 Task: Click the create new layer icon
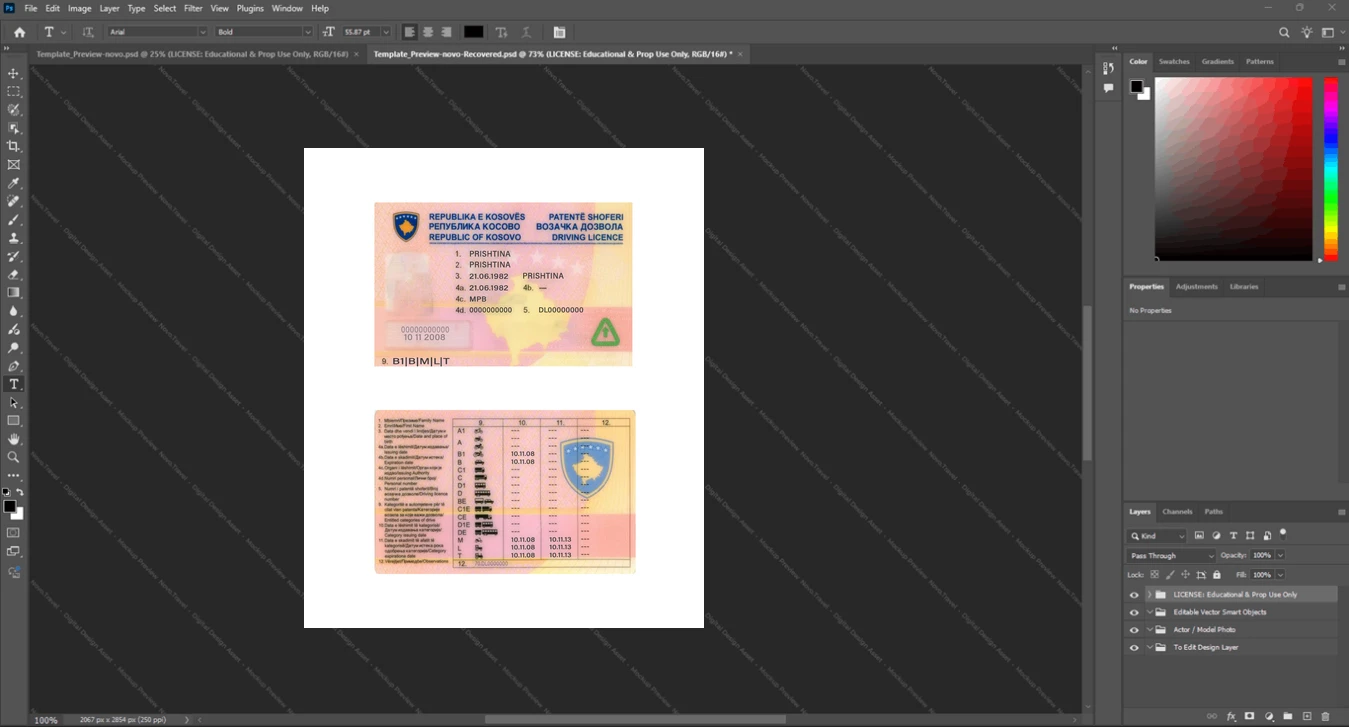(1307, 716)
